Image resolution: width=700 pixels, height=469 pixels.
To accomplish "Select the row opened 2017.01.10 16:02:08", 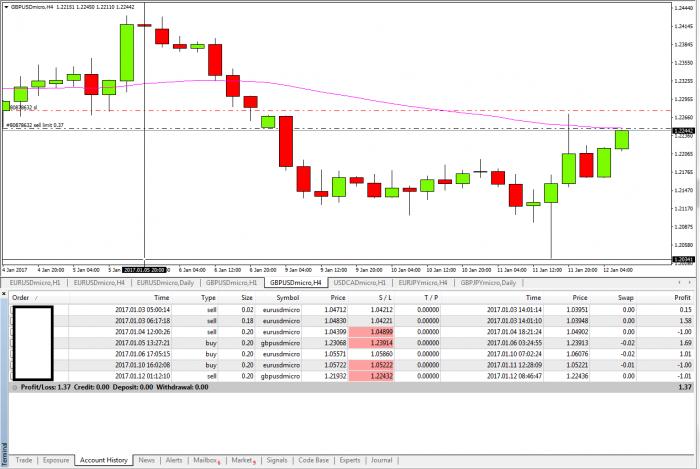I will (x=351, y=365).
